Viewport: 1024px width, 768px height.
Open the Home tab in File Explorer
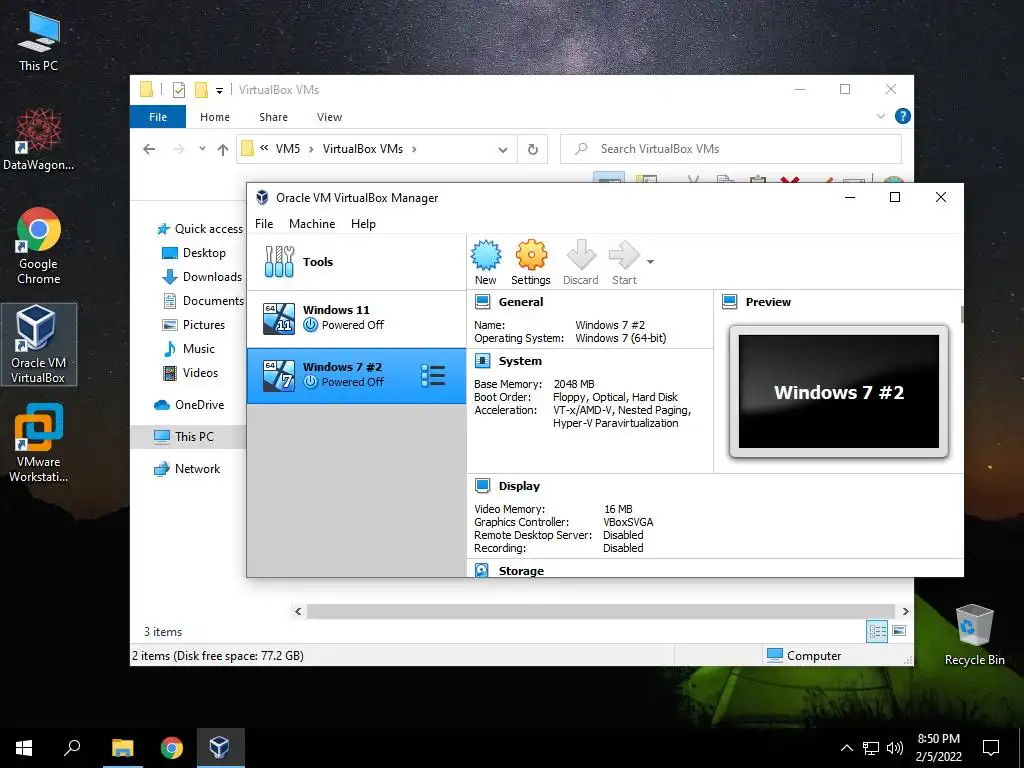[x=215, y=117]
